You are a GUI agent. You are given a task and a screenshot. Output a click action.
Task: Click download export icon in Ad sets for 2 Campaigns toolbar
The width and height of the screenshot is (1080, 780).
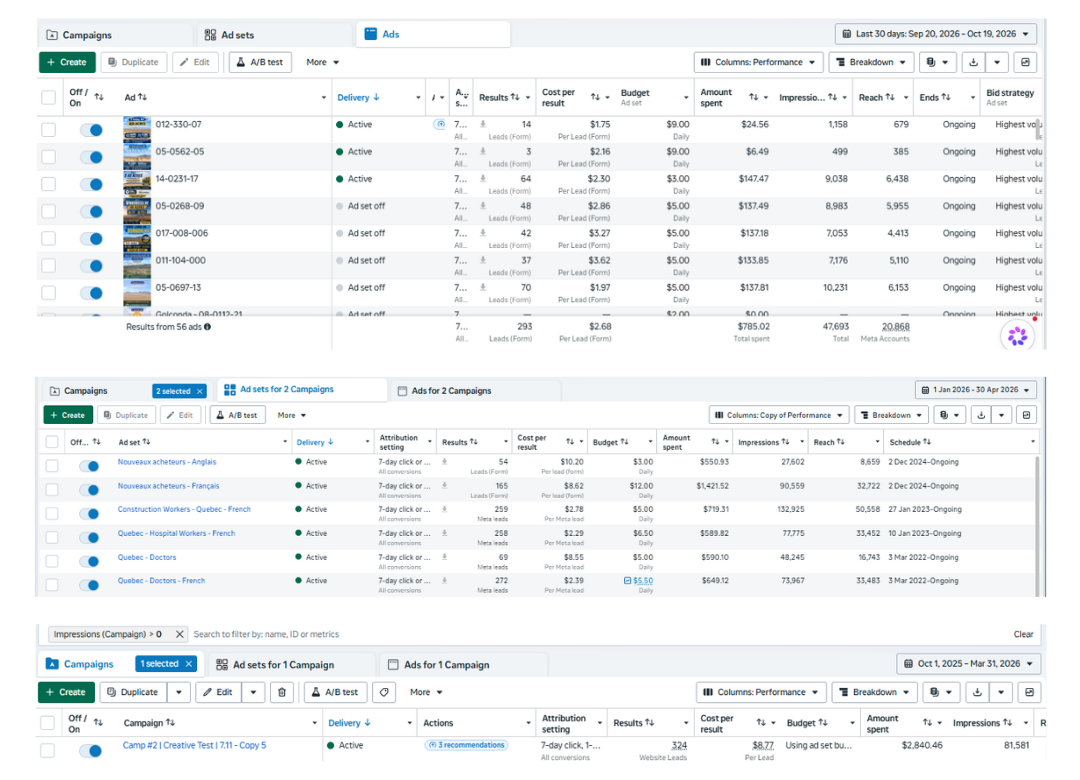(x=982, y=415)
